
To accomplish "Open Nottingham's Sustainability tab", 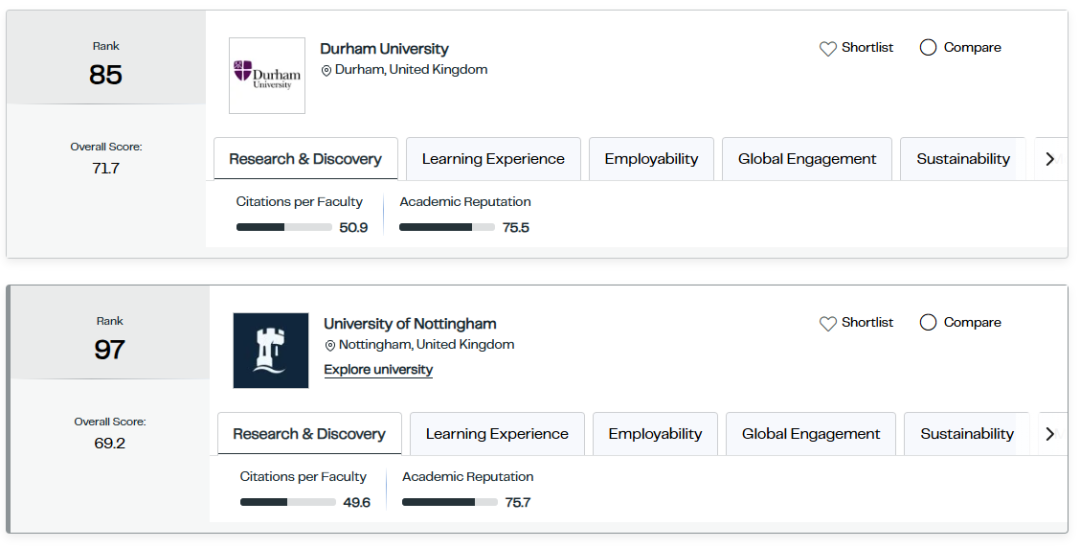I will [x=966, y=434].
